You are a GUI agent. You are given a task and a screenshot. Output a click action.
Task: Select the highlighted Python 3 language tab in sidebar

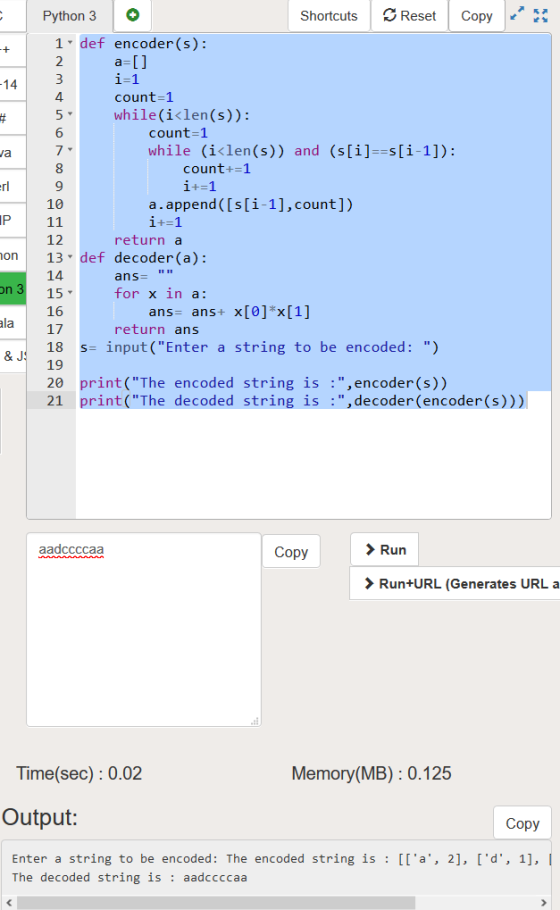[12, 289]
